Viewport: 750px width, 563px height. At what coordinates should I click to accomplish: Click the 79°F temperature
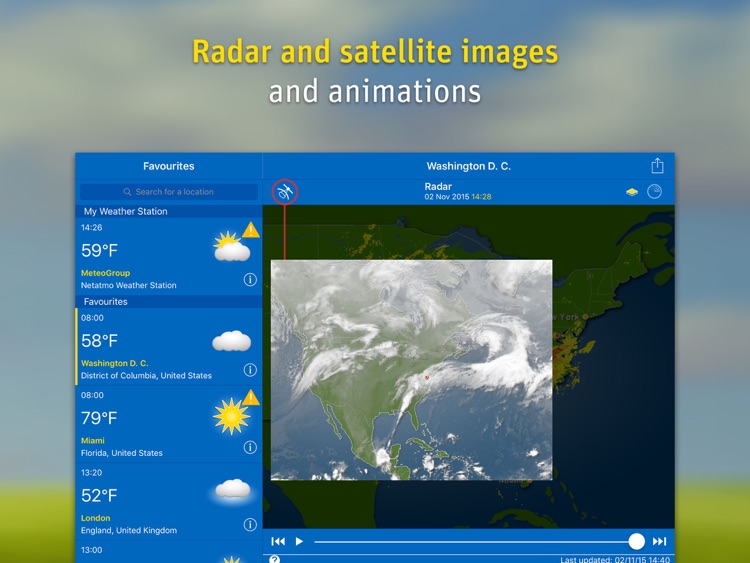pos(99,418)
